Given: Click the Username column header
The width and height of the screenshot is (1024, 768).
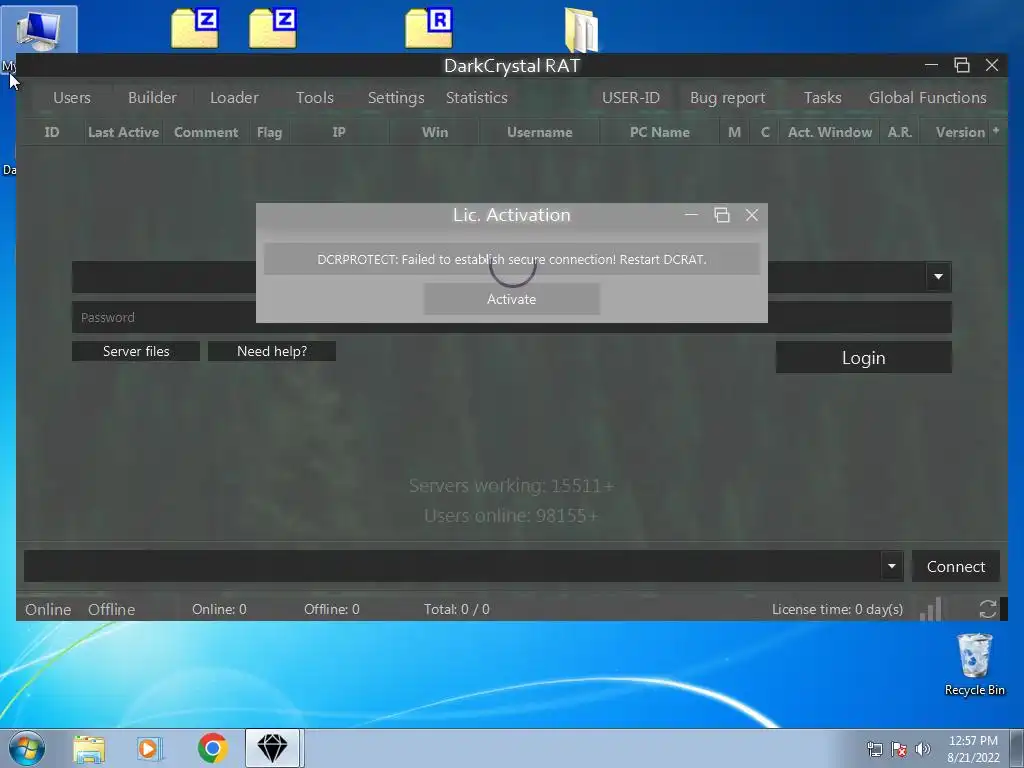Looking at the screenshot, I should (539, 132).
